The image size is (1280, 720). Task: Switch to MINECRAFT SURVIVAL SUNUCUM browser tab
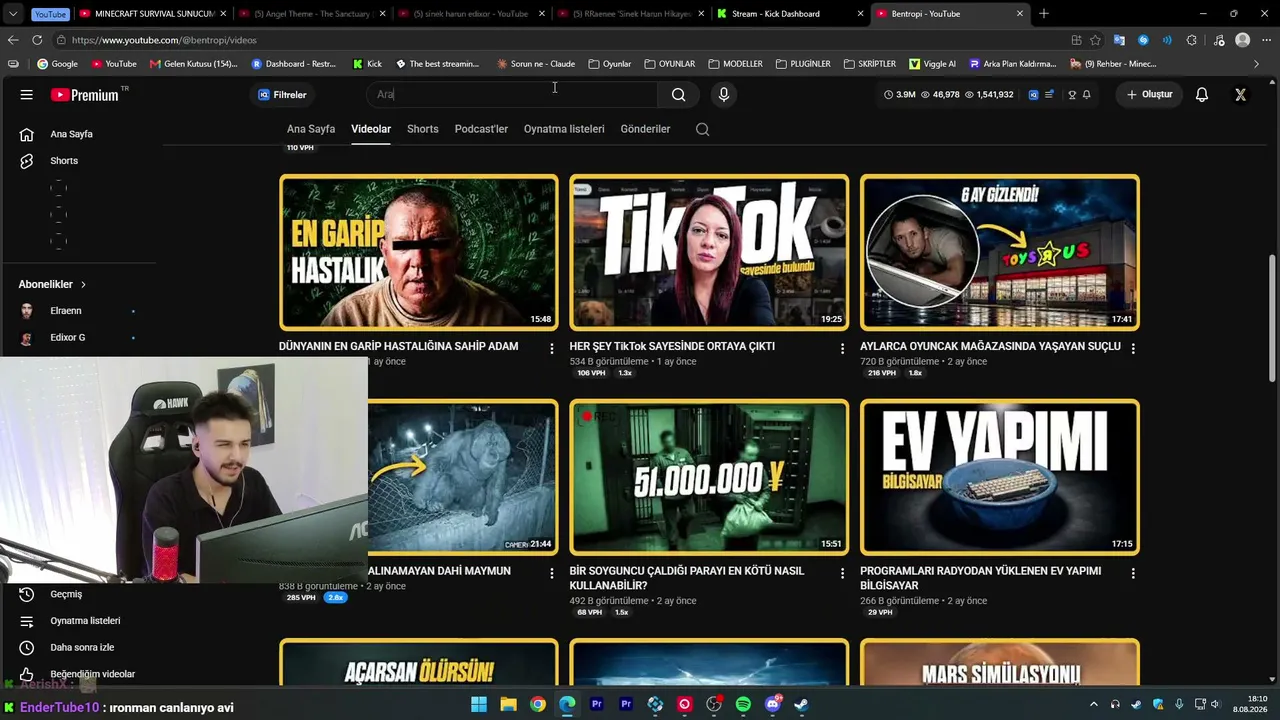(x=151, y=14)
